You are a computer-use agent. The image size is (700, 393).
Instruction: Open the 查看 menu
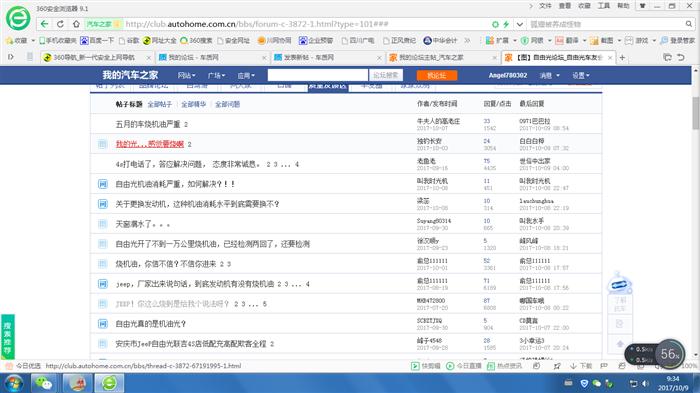pyautogui.click(x=565, y=6)
